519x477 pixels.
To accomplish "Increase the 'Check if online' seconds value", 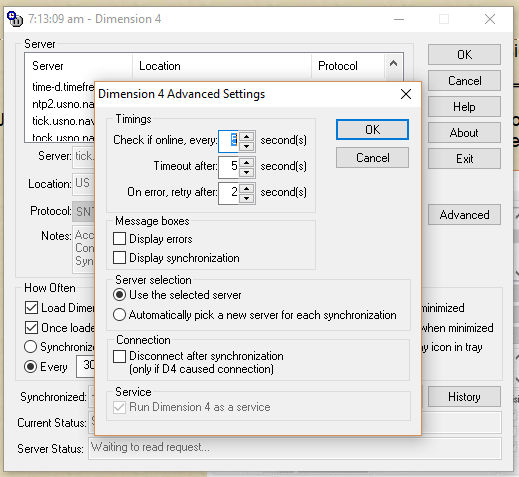I will point(246,136).
